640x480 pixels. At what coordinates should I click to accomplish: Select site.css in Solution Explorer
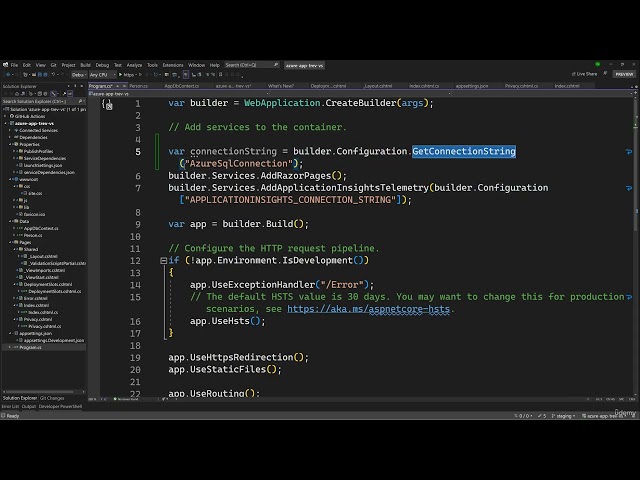pyautogui.click(x=35, y=193)
